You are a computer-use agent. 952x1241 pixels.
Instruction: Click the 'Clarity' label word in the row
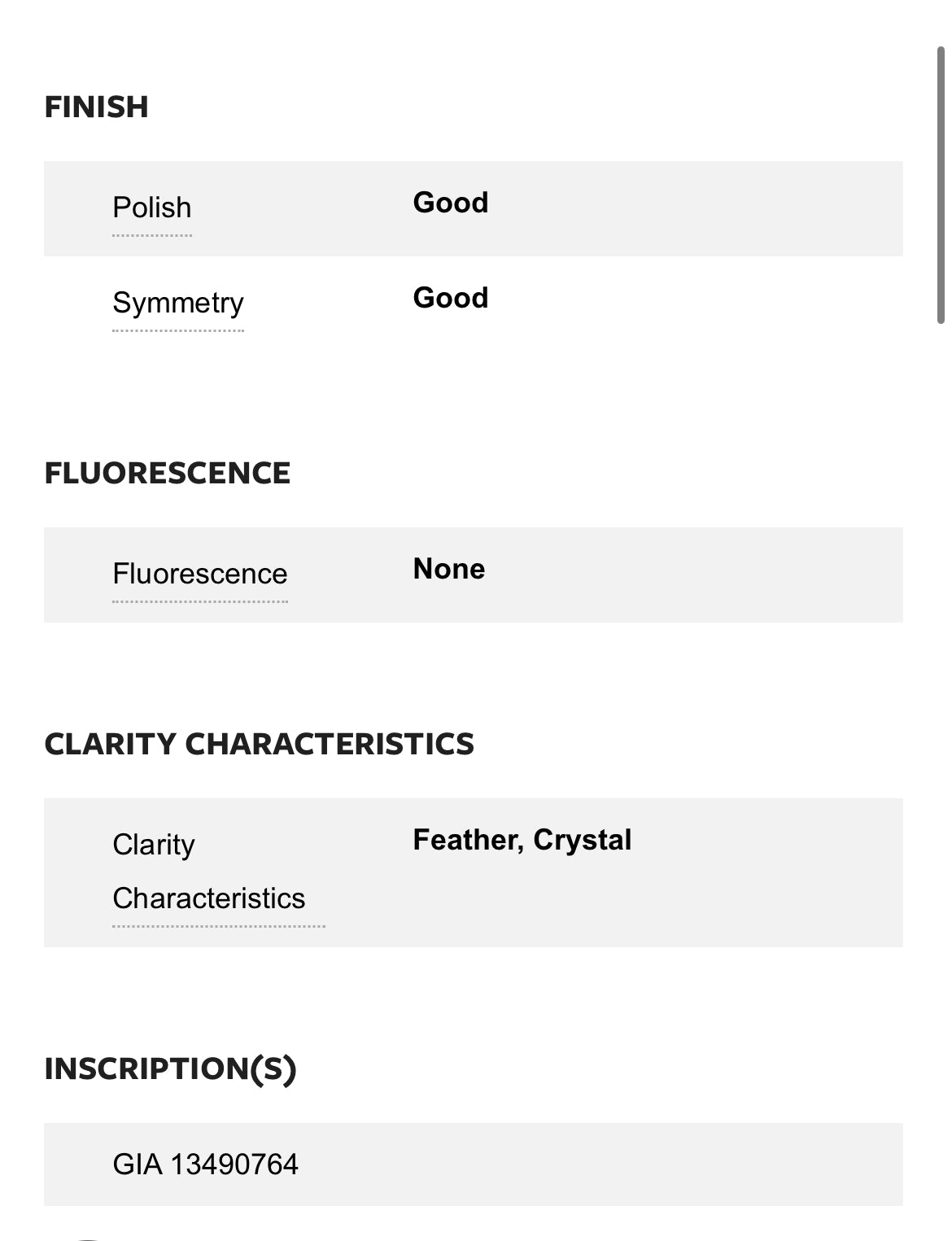tap(154, 845)
